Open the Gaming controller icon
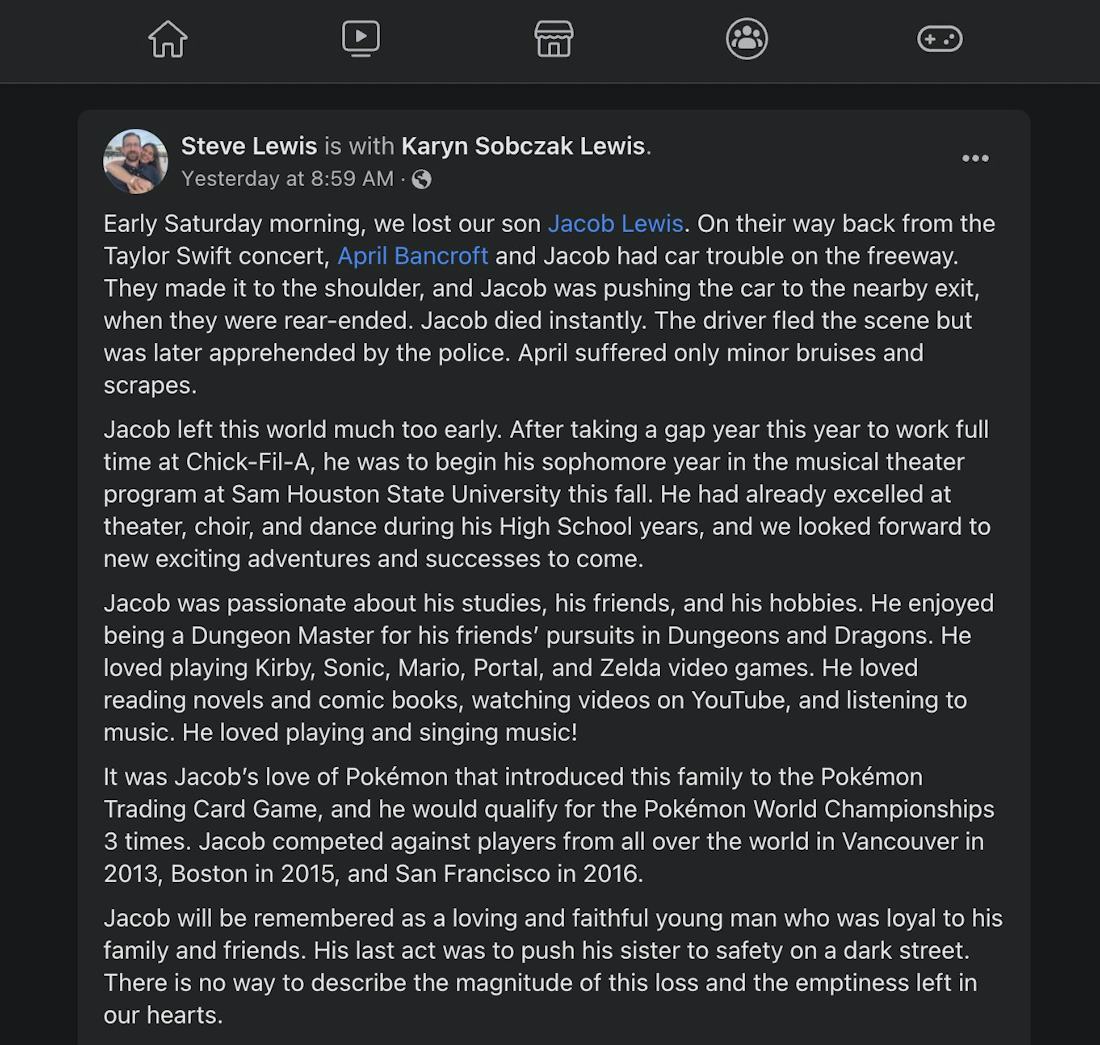 pos(940,39)
